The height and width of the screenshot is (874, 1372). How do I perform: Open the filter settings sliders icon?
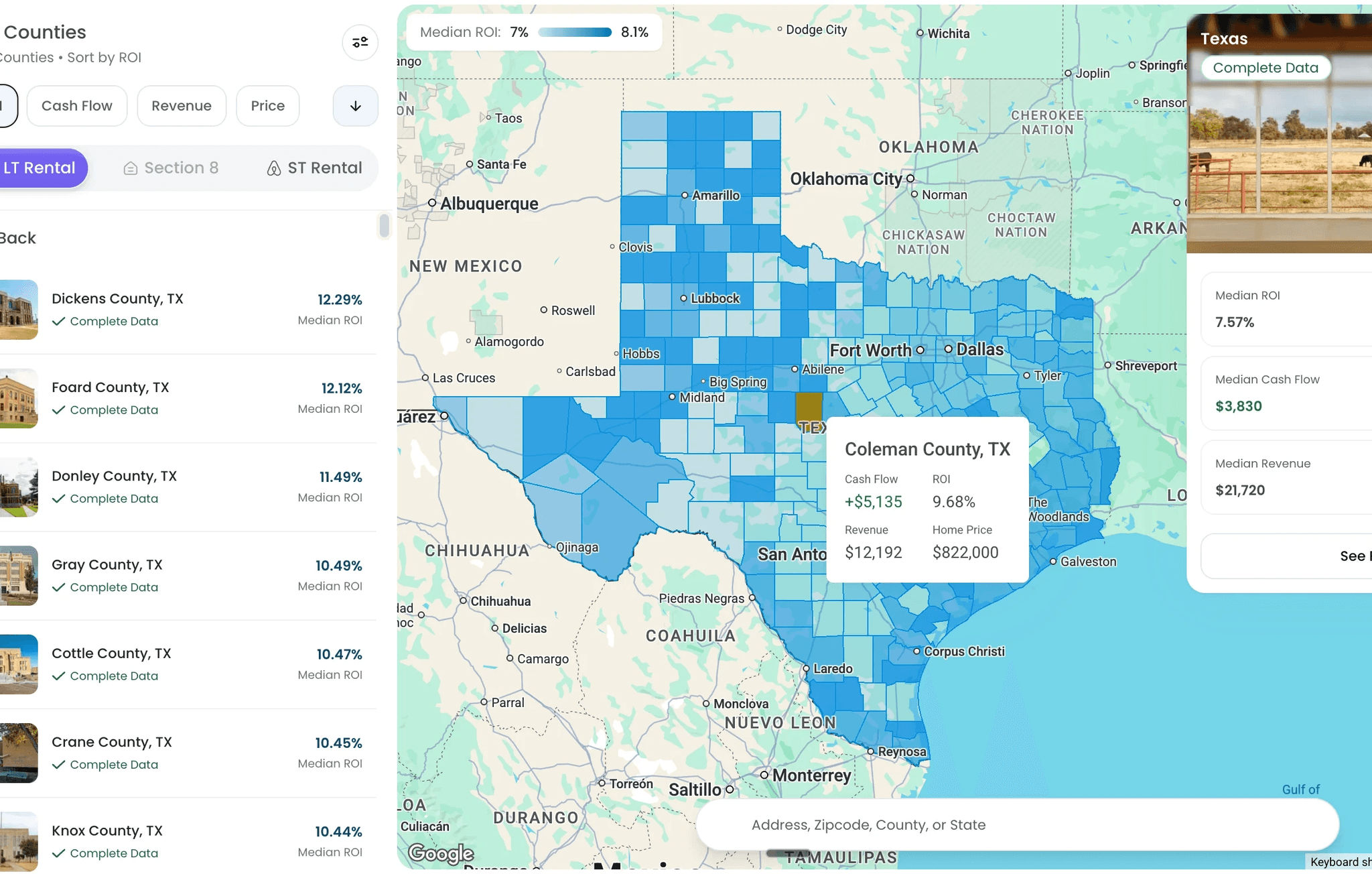click(x=360, y=42)
